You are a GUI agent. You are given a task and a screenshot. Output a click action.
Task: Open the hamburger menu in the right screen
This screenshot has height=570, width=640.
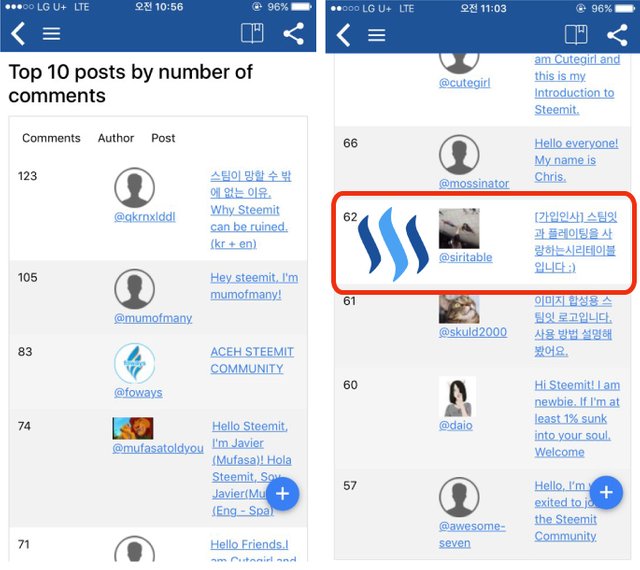[x=376, y=35]
